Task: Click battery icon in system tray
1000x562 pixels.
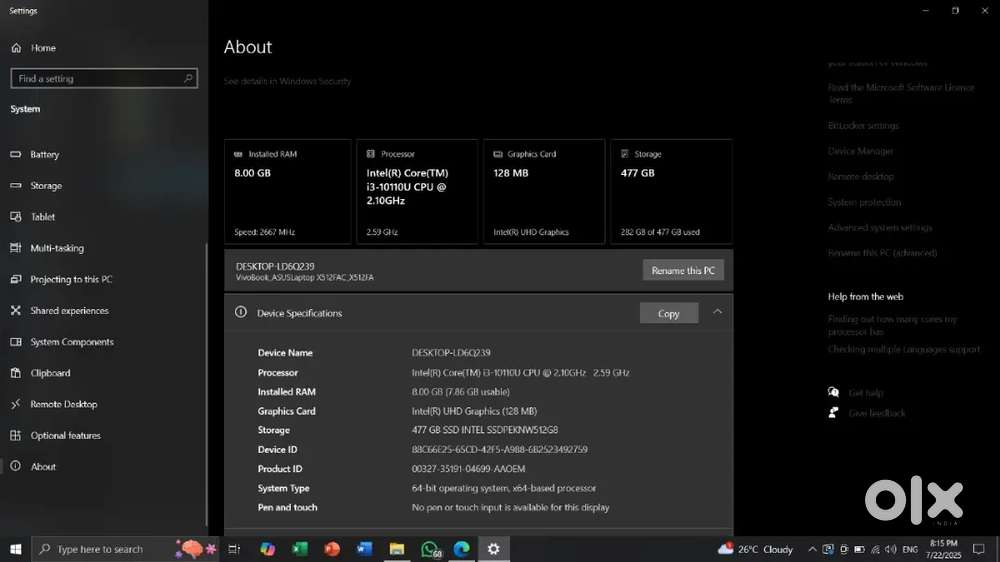Action: click(859, 549)
